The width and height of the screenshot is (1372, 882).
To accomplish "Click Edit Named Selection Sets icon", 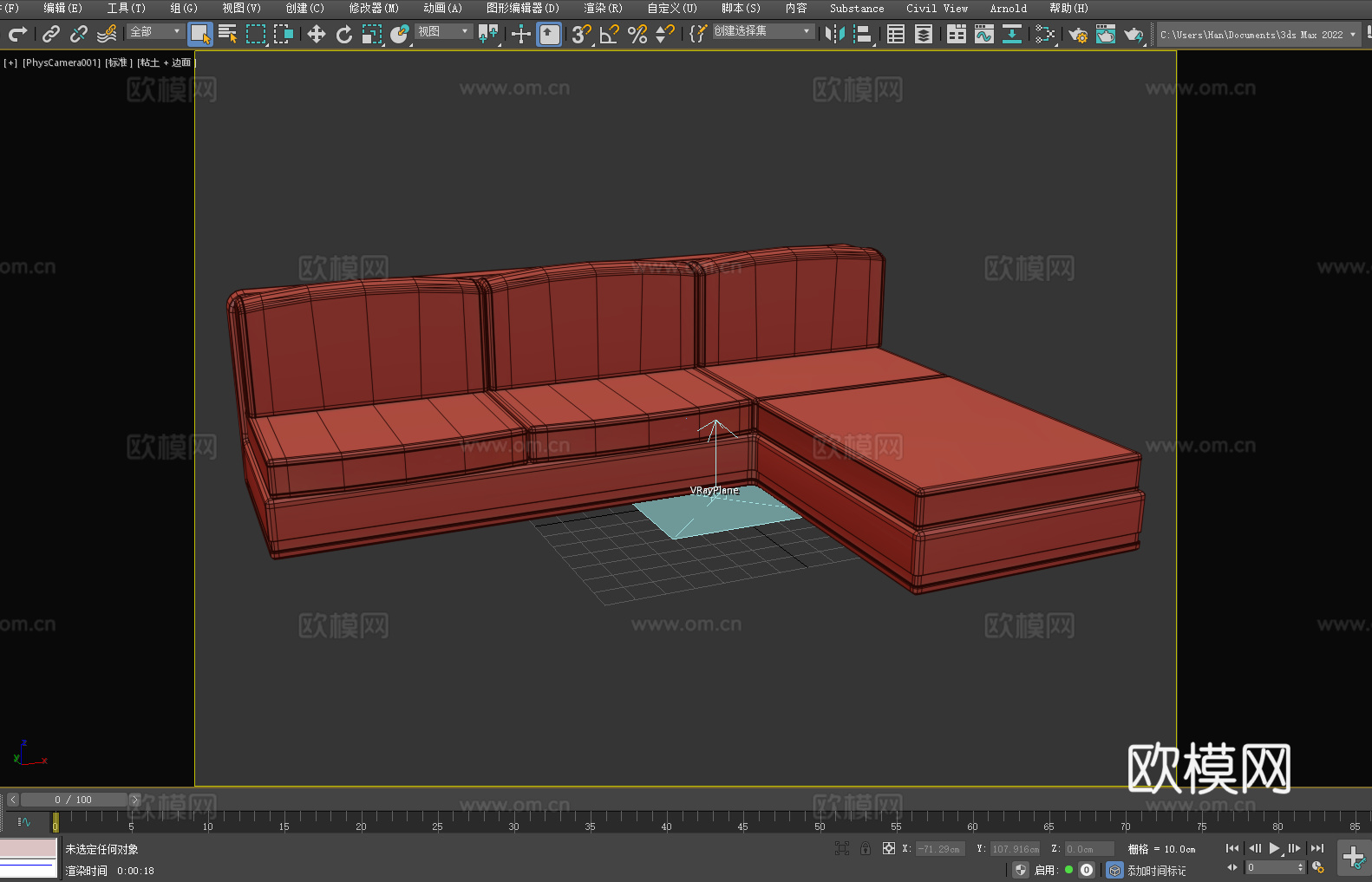I will (x=698, y=34).
